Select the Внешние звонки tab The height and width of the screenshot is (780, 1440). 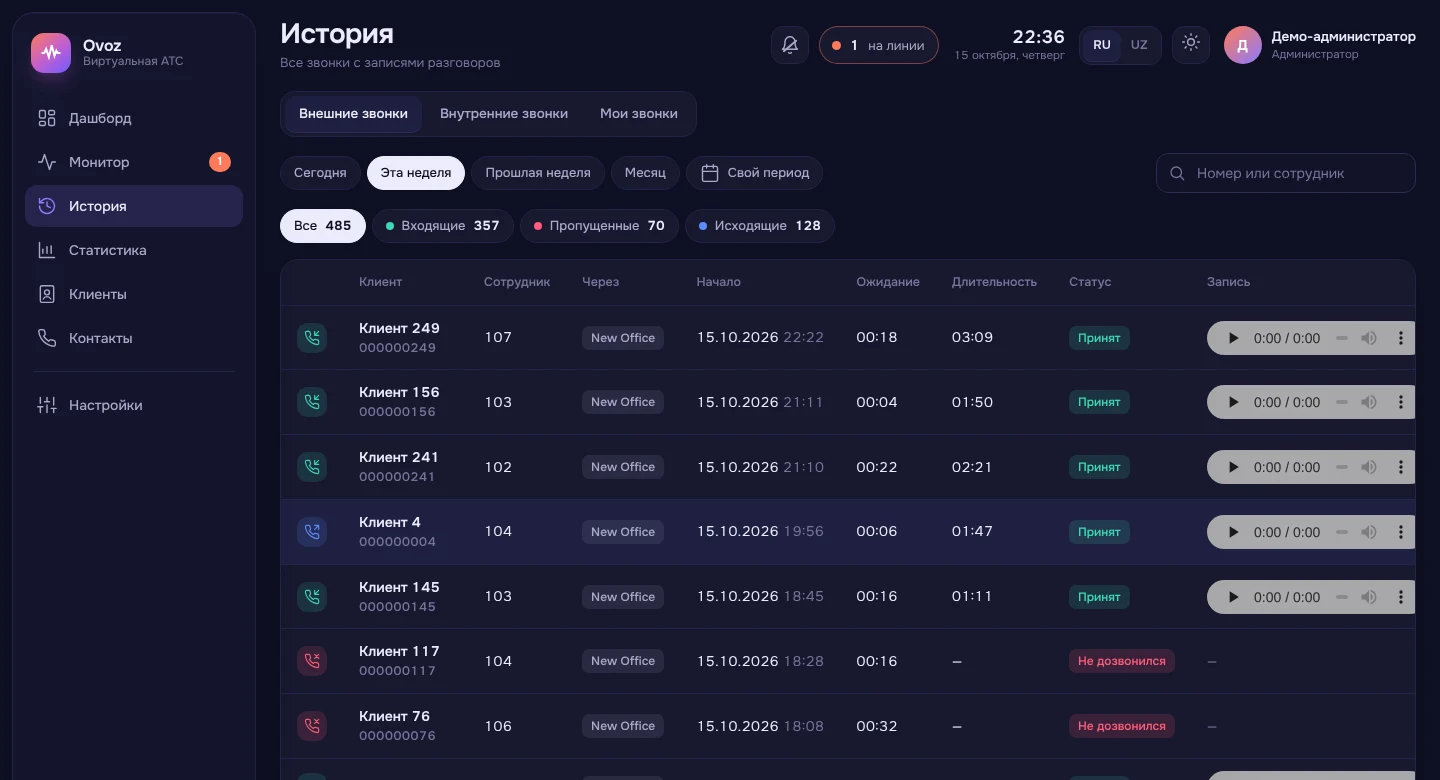353,114
